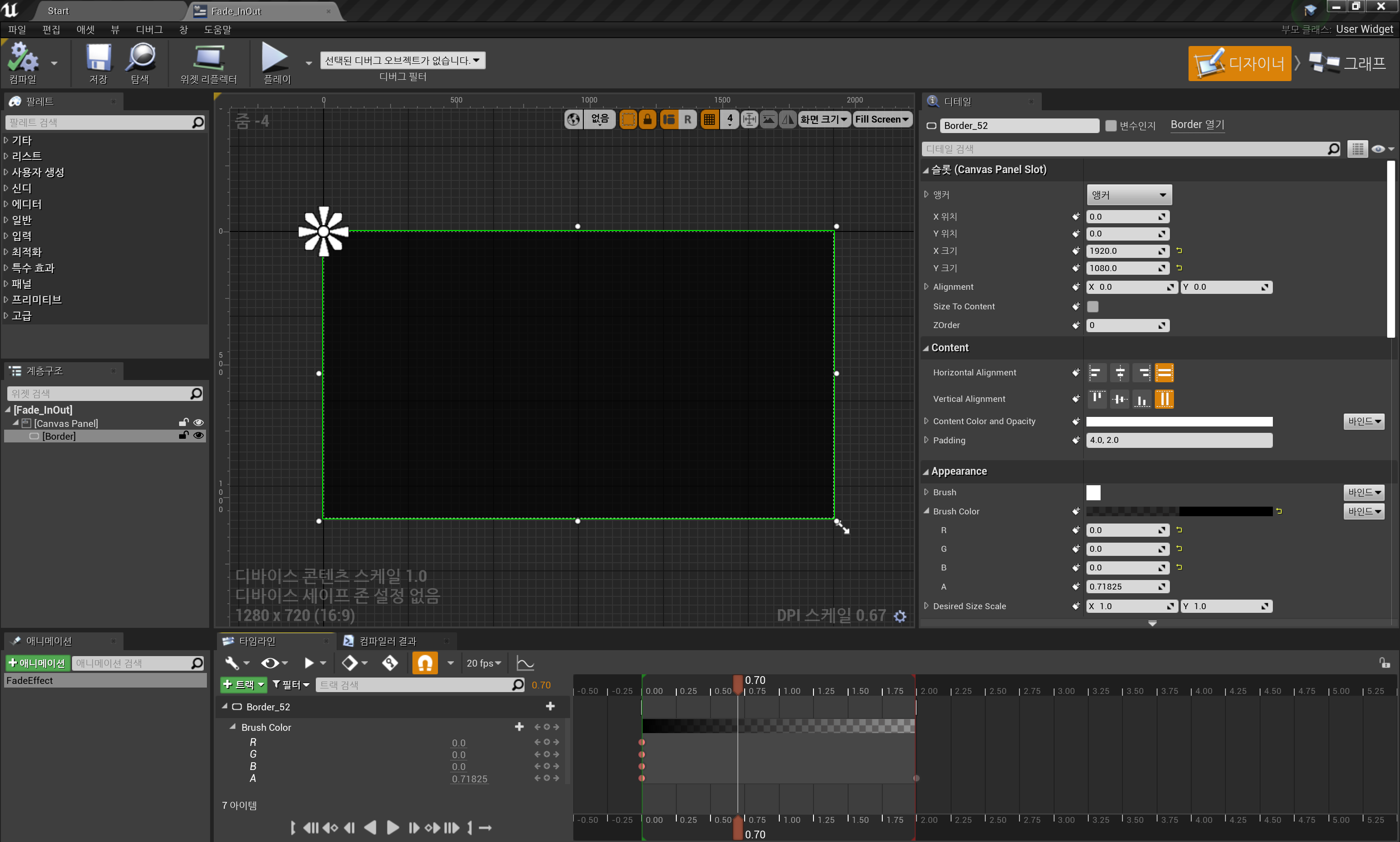Click the green add Animation button
This screenshot has height=842, width=1400.
point(37,662)
